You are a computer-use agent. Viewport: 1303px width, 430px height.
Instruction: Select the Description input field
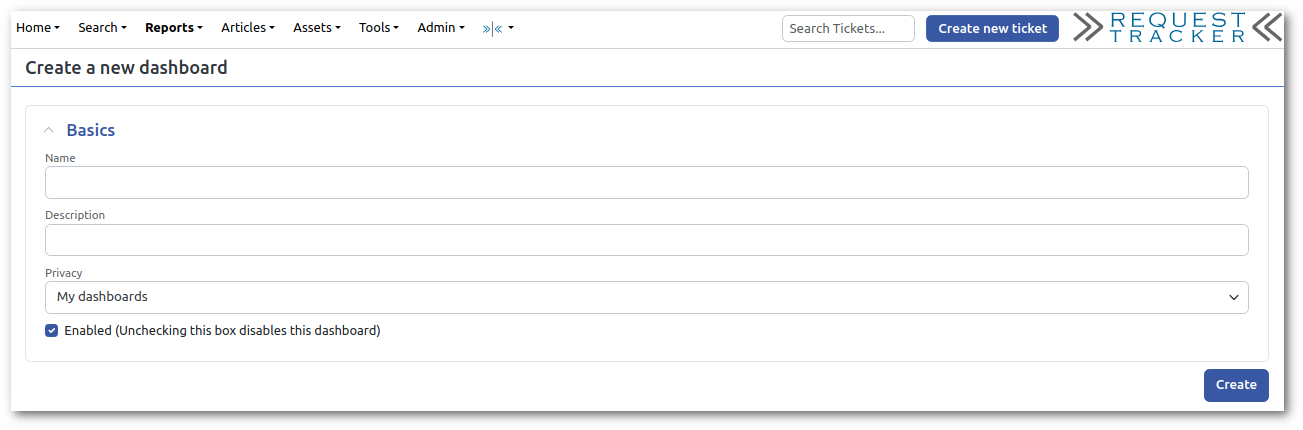click(646, 240)
